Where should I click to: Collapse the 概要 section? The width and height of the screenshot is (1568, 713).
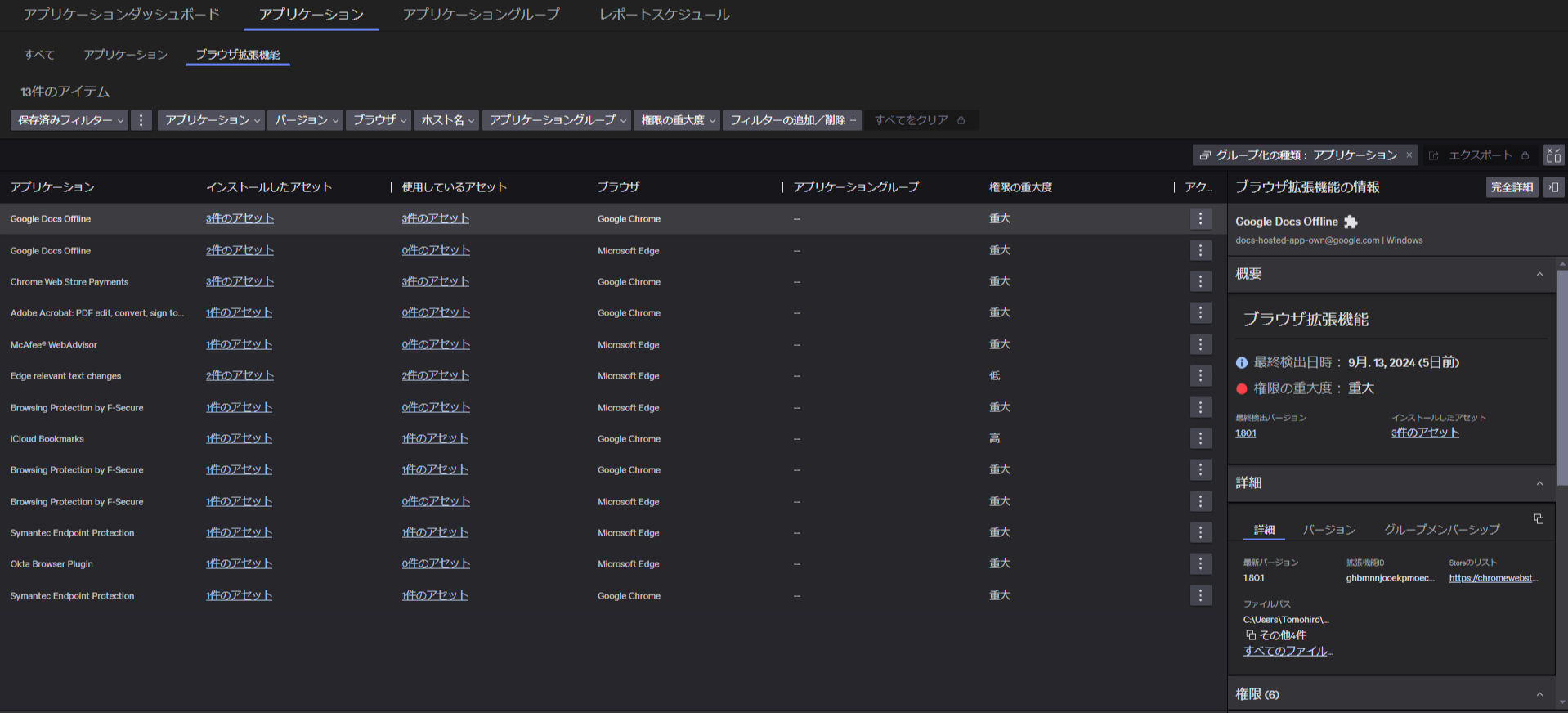[x=1539, y=274]
